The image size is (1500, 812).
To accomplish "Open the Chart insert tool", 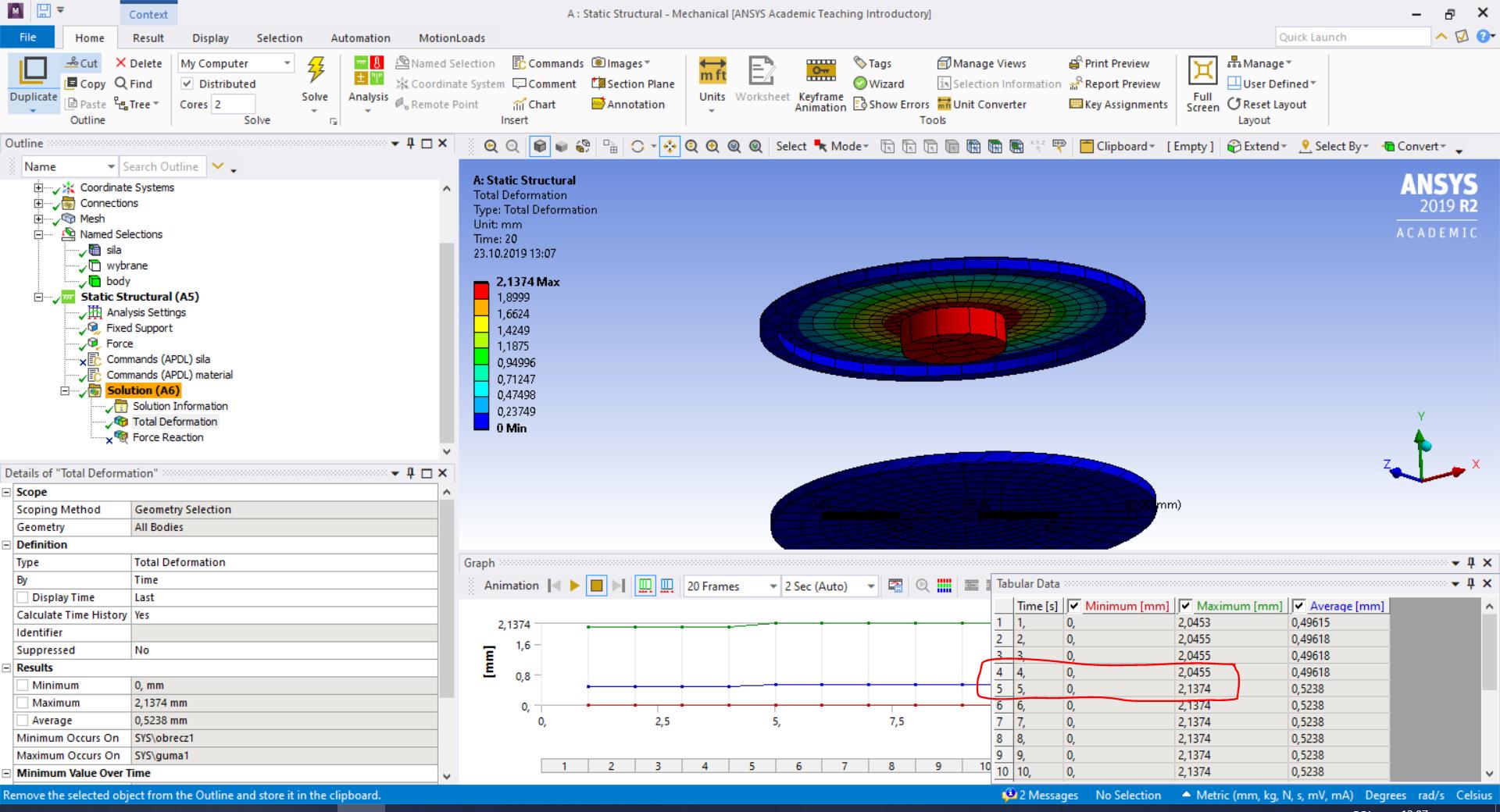I will (534, 104).
